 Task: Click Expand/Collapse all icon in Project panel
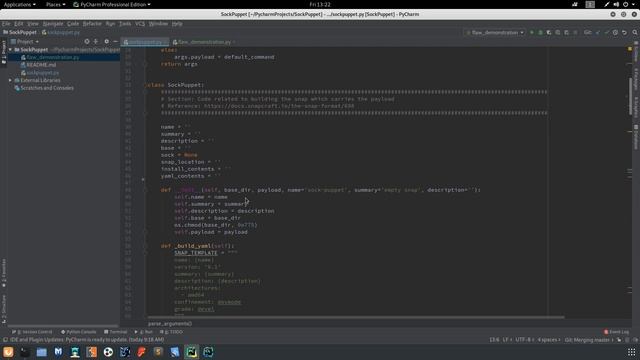[x=96, y=41]
